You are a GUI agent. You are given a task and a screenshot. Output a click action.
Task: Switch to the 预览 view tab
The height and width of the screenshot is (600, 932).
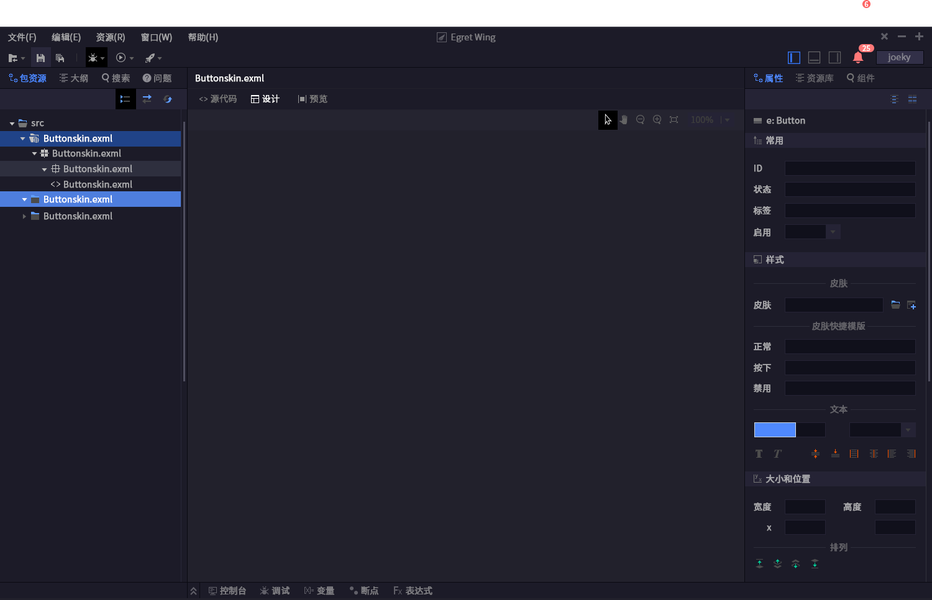click(313, 99)
